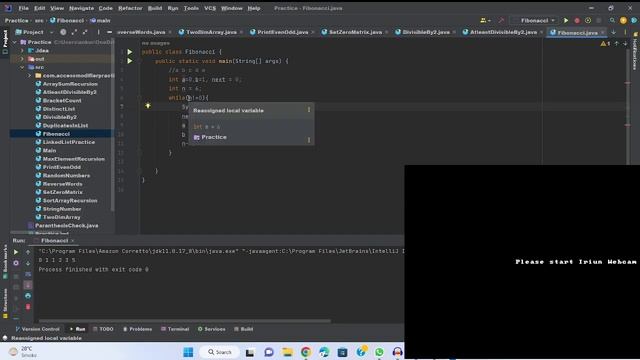Viewport: 640px width, 360px height.
Task: Go to previous highlighted error arrow
Action: coord(617,43)
